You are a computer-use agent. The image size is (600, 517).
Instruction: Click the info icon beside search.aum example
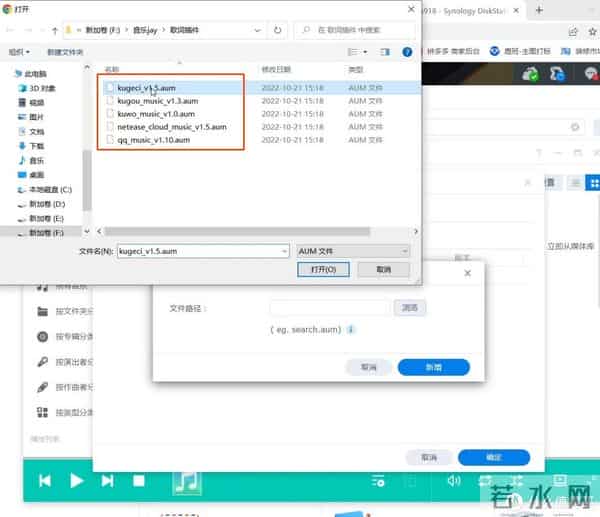pos(351,329)
